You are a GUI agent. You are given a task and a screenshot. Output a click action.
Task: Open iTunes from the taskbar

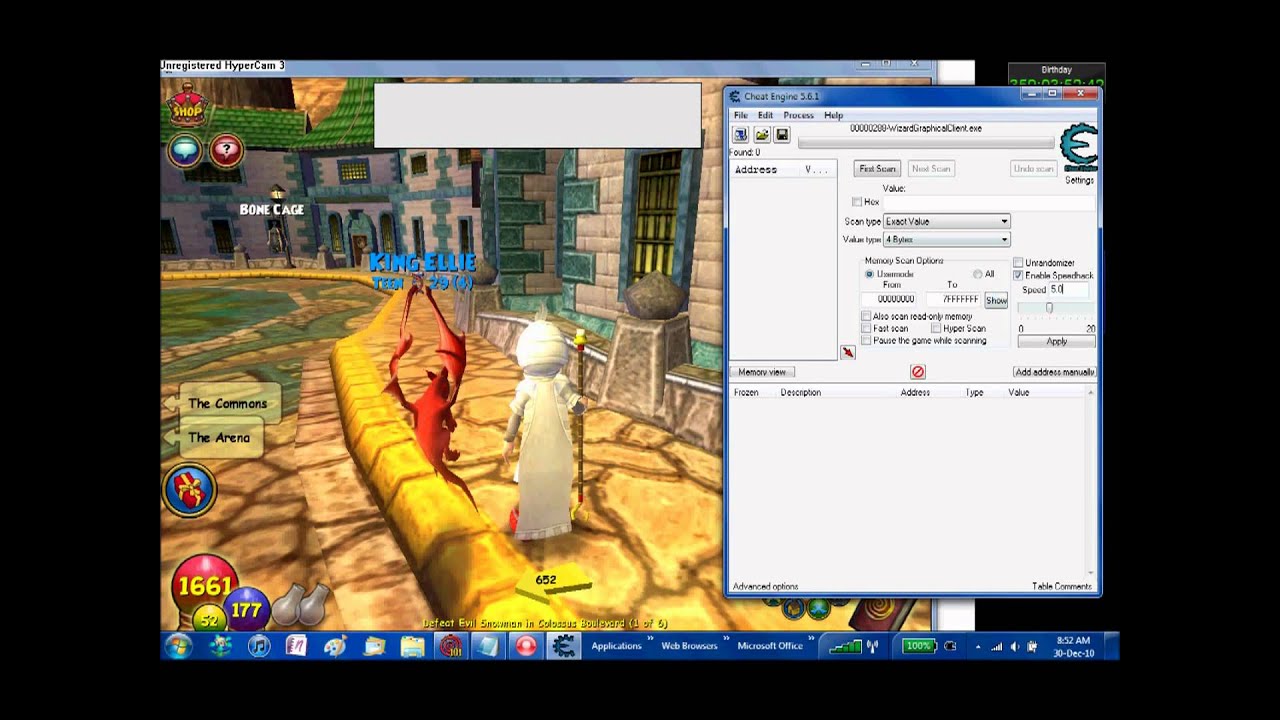pos(258,646)
